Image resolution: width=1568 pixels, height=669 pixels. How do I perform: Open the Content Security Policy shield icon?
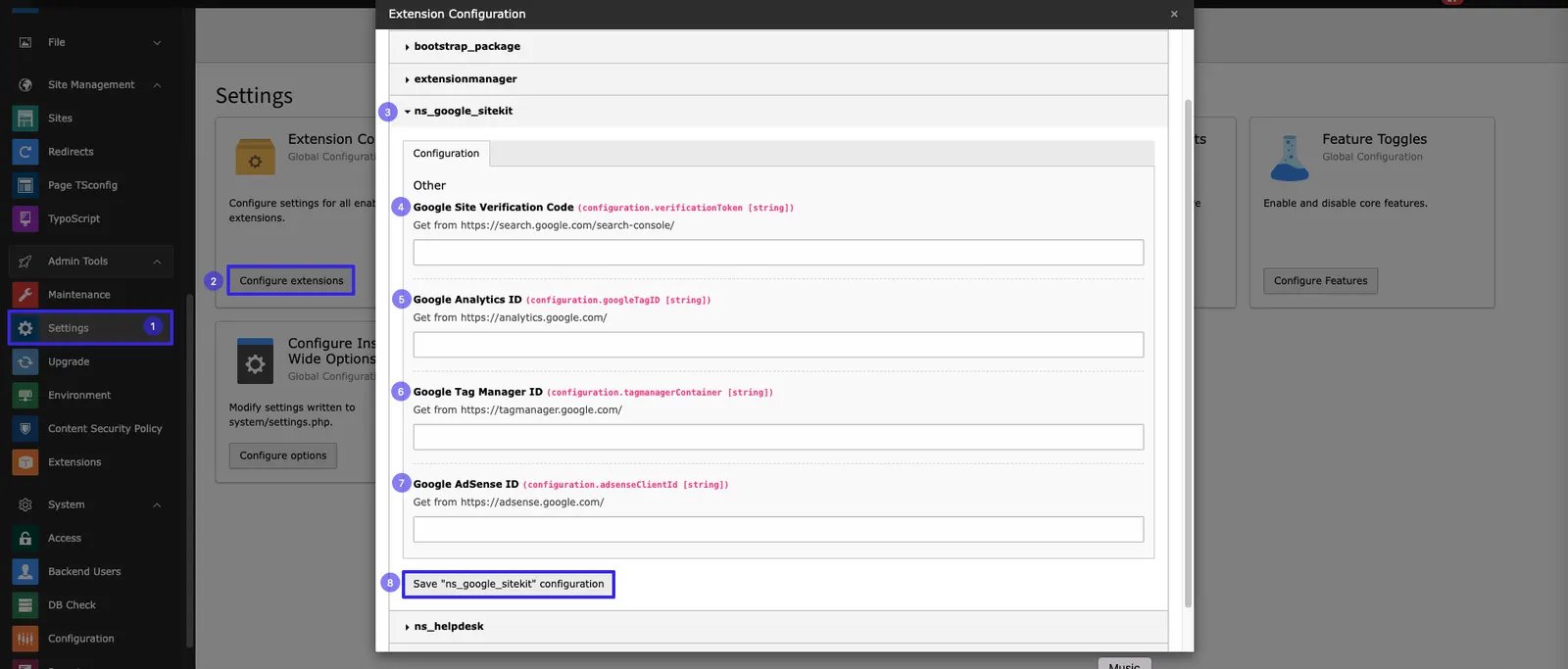(x=25, y=429)
